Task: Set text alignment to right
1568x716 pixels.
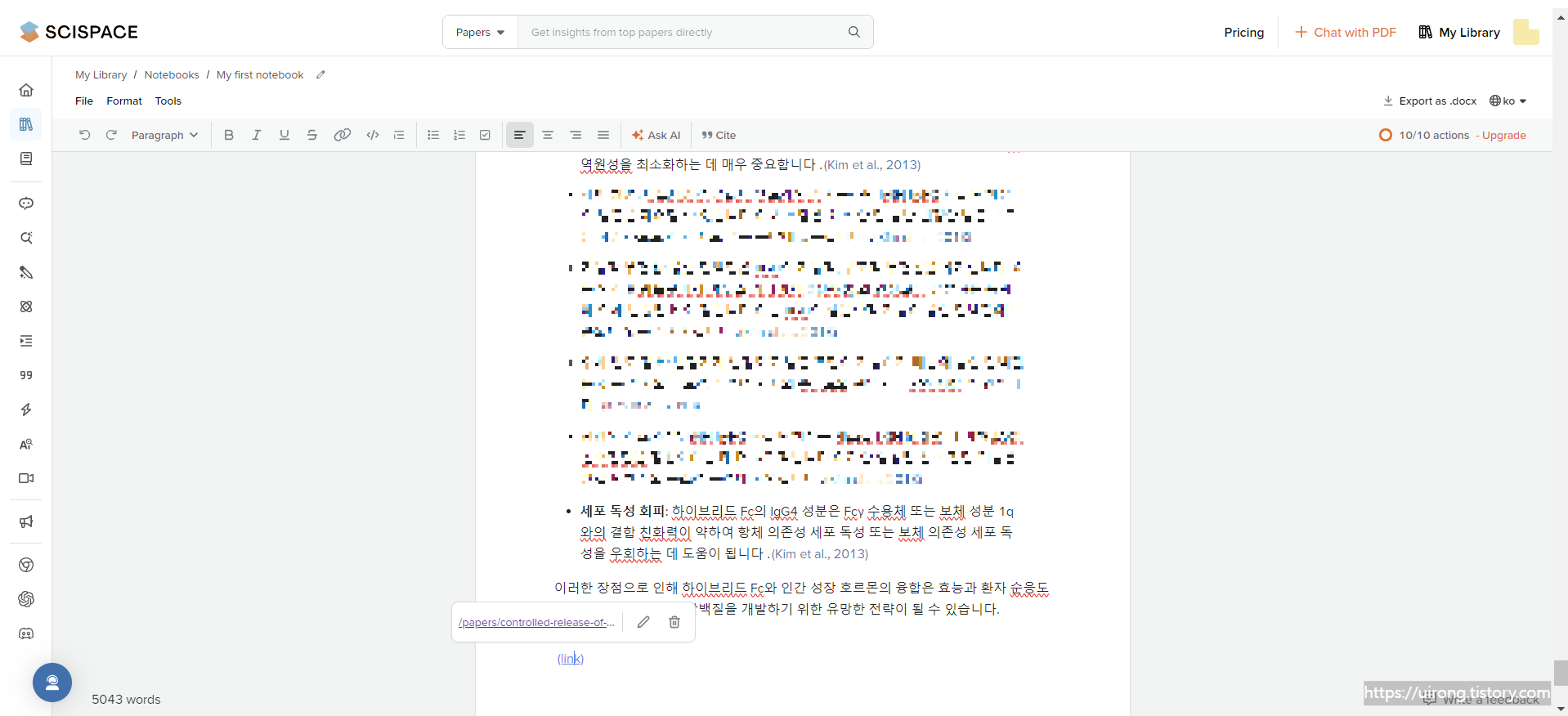Action: point(576,135)
